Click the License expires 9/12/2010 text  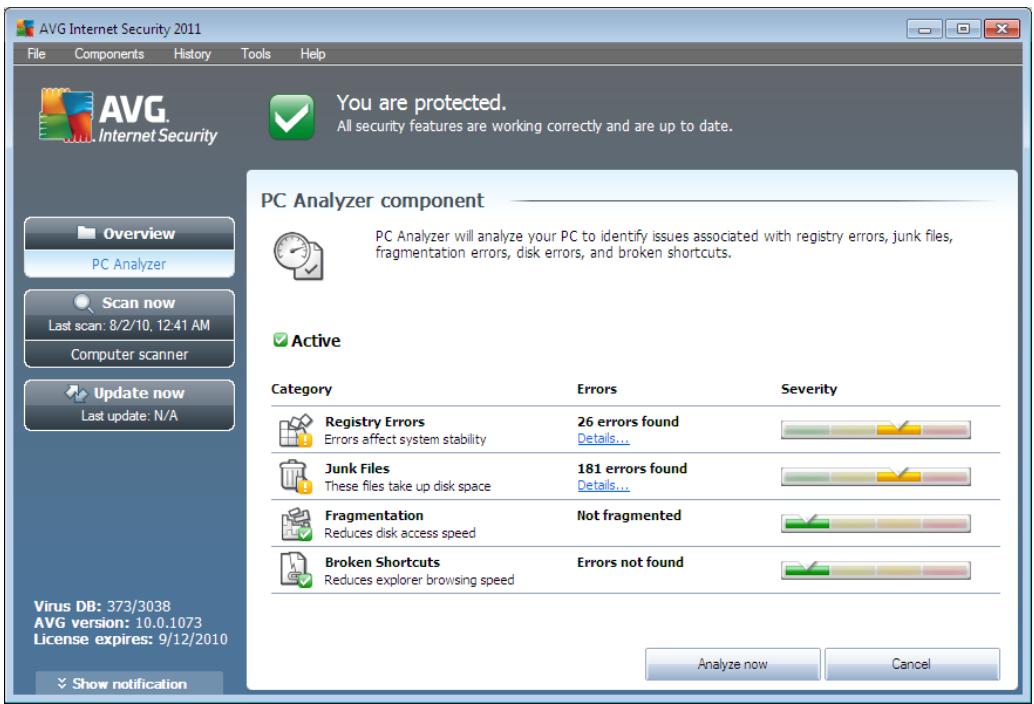pyautogui.click(x=131, y=639)
